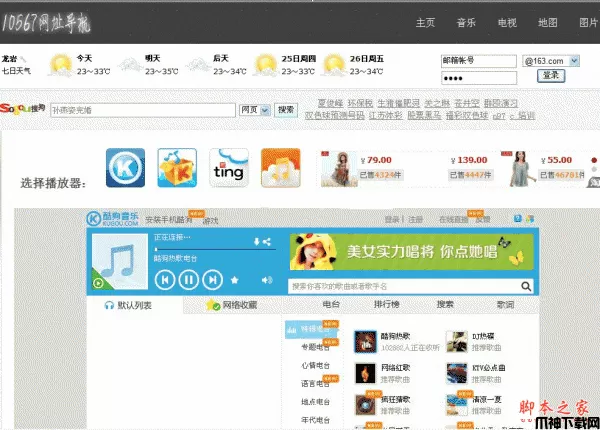Skip to the previous track
Image resolution: width=600 pixels, height=430 pixels.
click(x=165, y=280)
